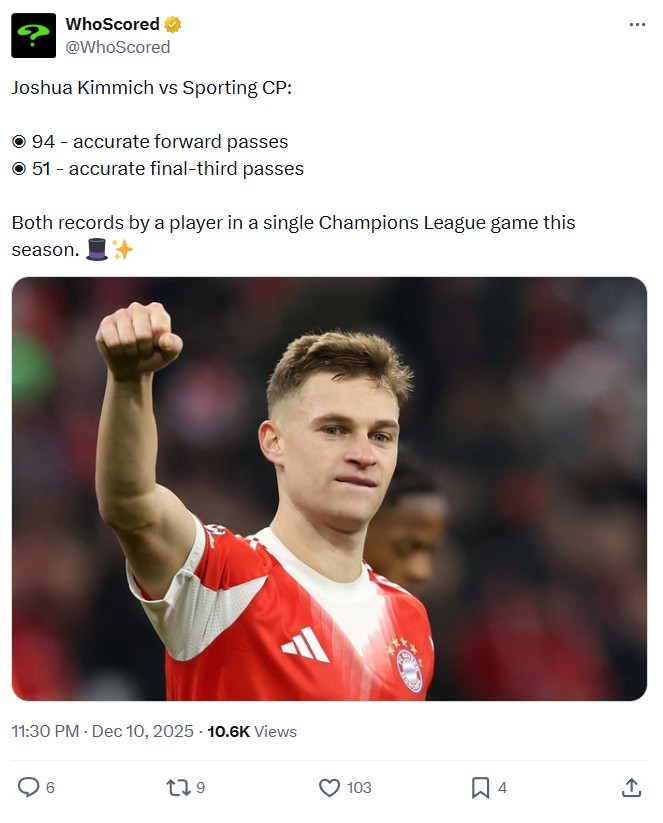Click the 11:30 PM Dec 10, 2025 timestamp
Viewport: 663px width, 823px height.
(x=103, y=731)
